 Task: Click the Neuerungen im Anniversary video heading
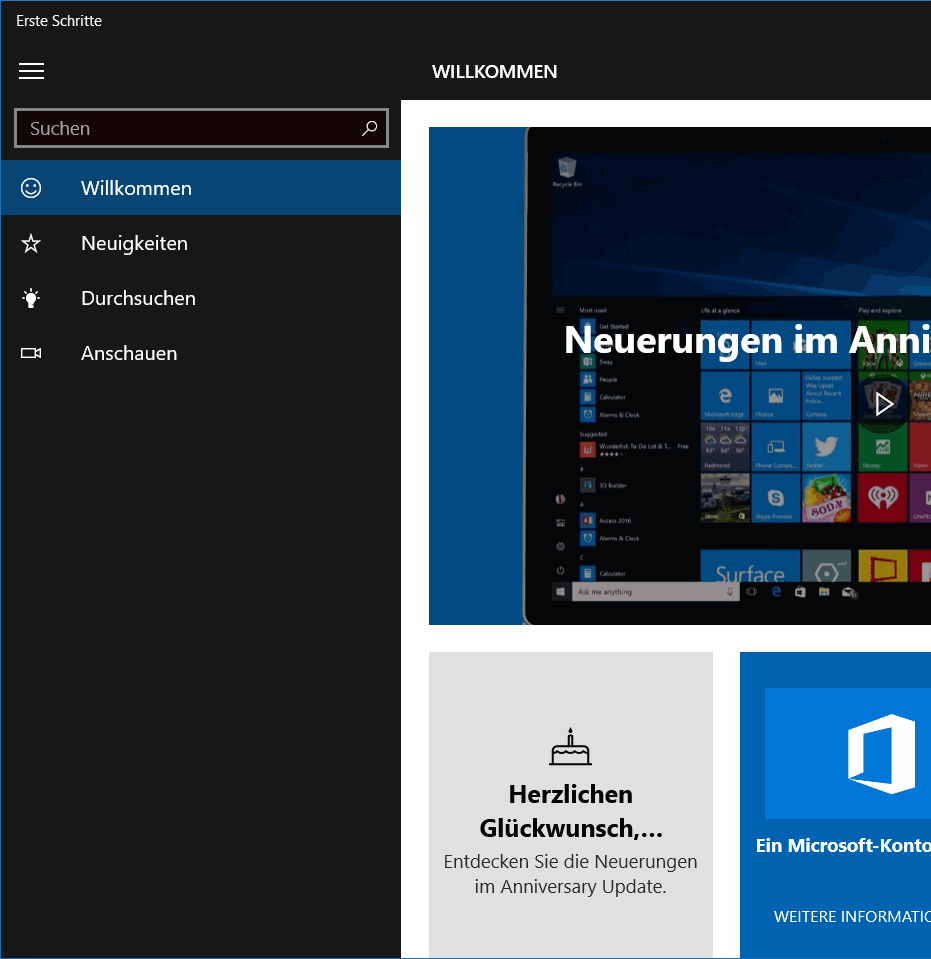point(746,340)
